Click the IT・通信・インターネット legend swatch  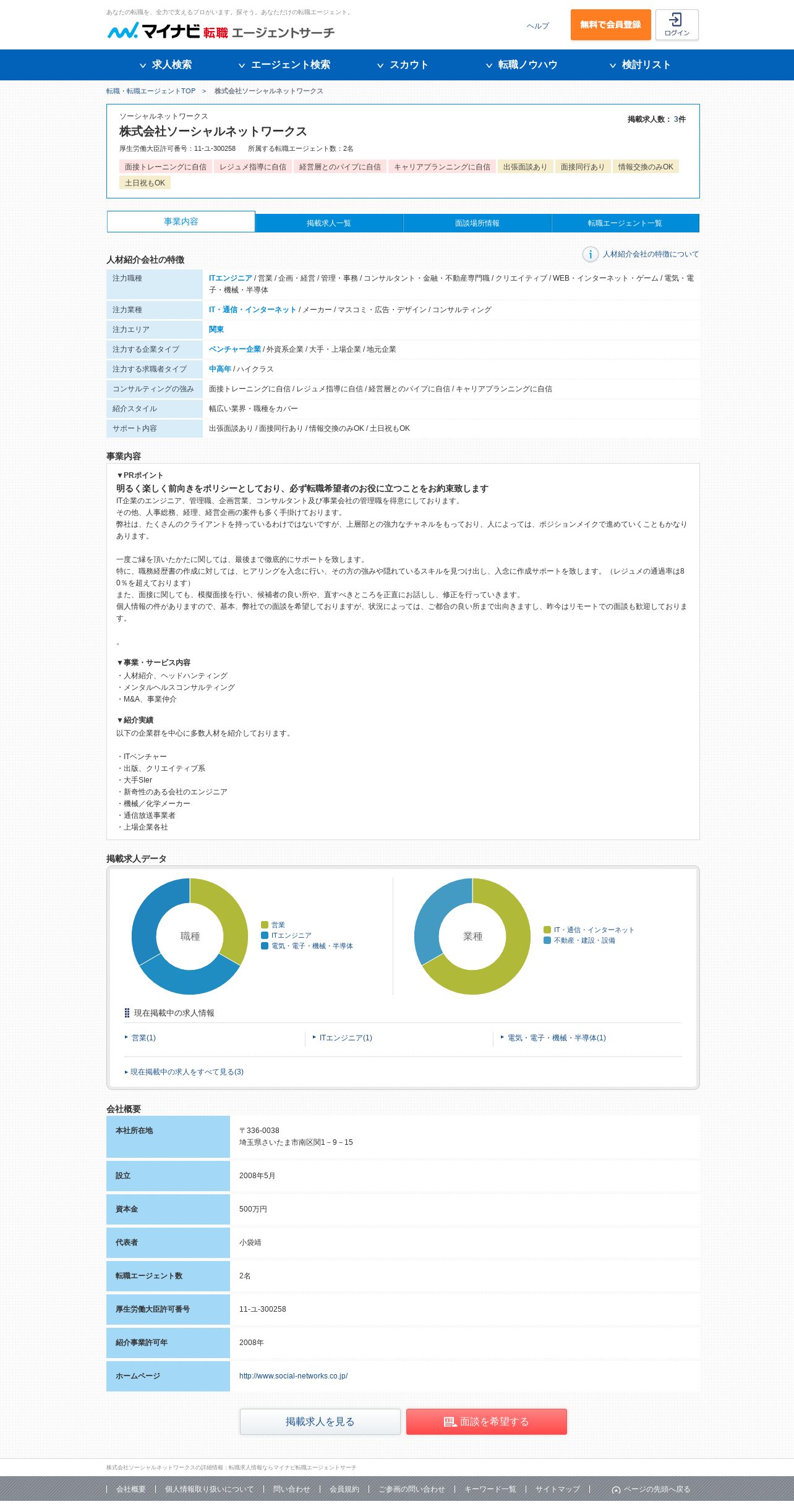tap(547, 930)
